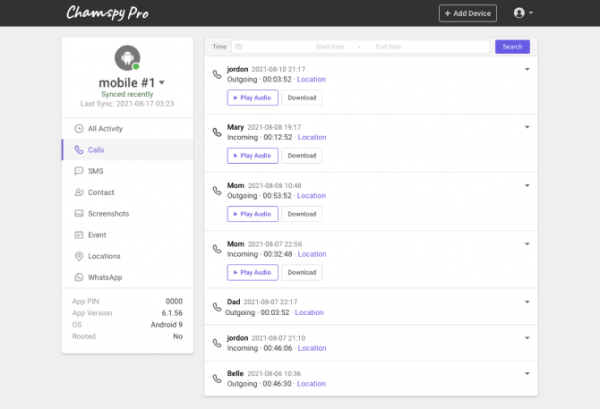Play audio for Mom 10:48 outgoing call
Screen dimensions: 600x409
point(253,214)
